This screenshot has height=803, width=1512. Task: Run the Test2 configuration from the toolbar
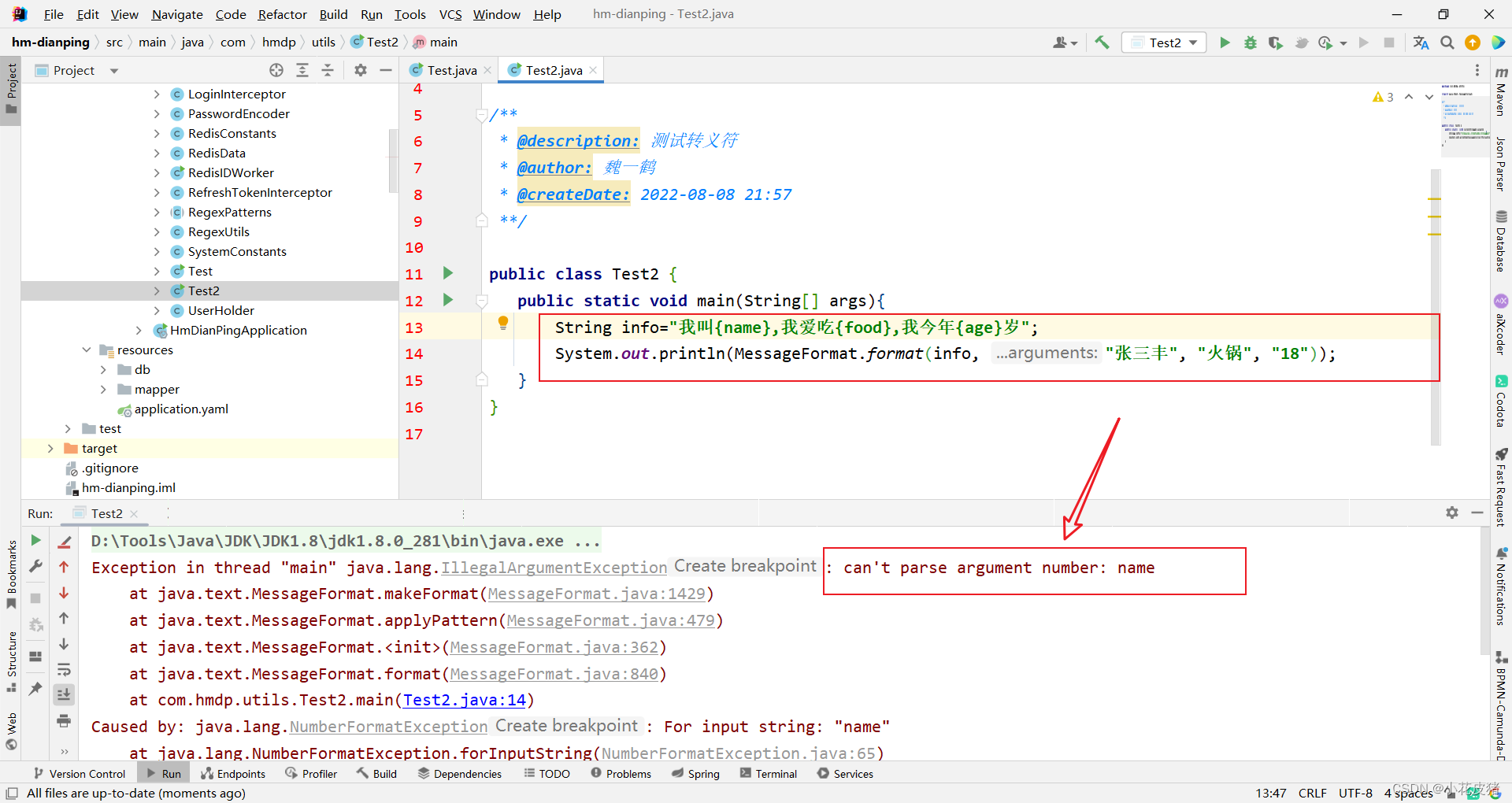tap(1225, 43)
